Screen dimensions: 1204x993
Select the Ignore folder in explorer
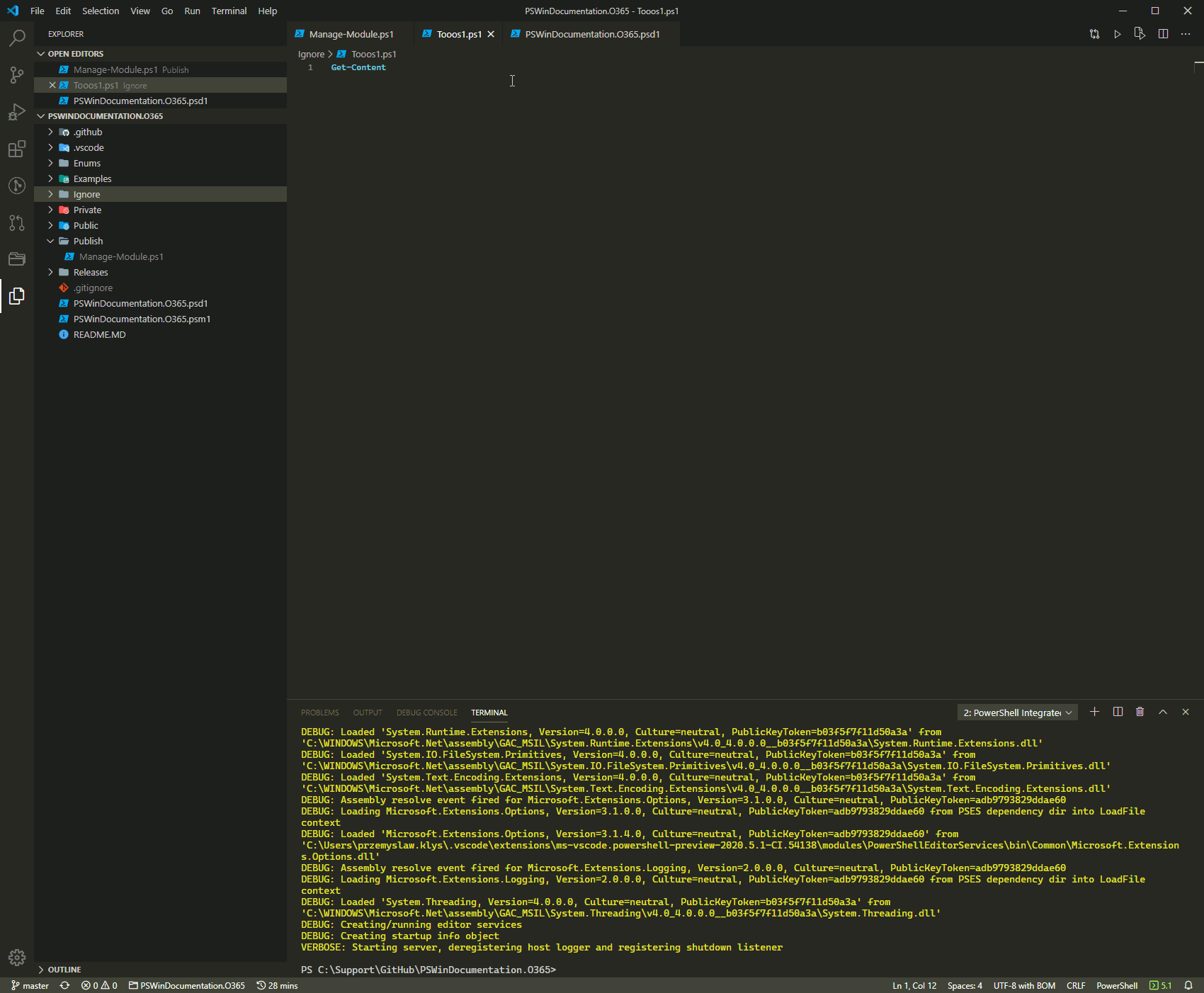pyautogui.click(x=160, y=194)
